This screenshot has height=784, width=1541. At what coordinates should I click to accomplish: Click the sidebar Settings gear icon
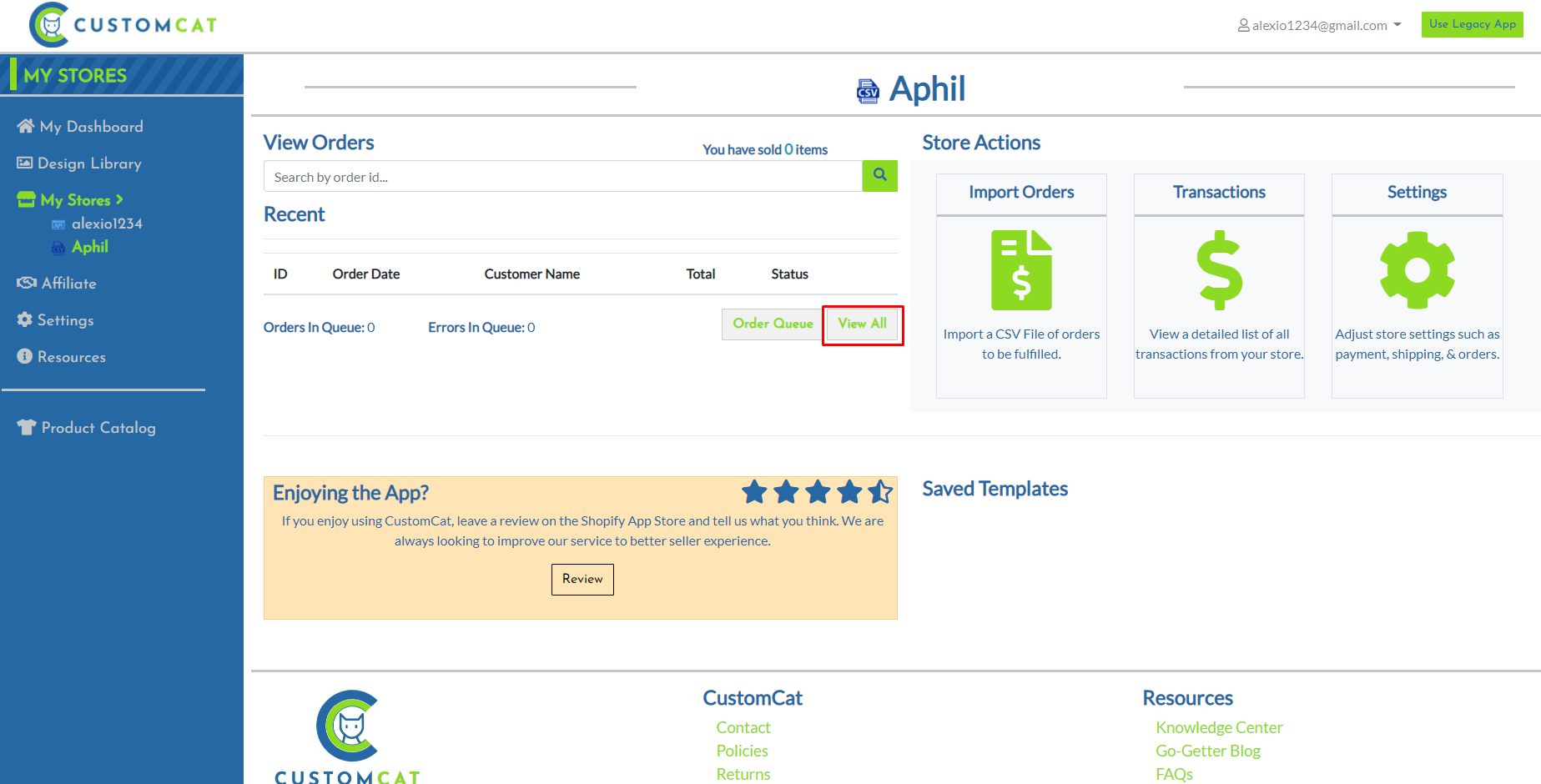pyautogui.click(x=25, y=319)
